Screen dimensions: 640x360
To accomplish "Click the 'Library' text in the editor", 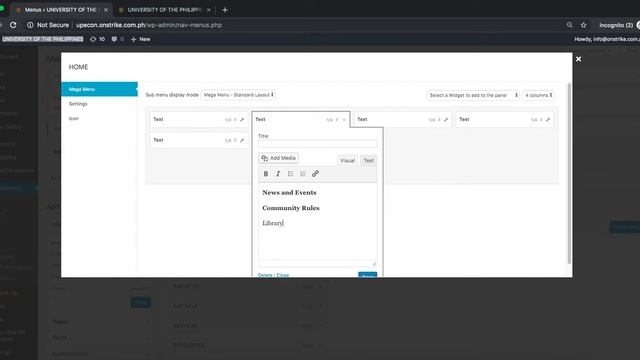I will (272, 223).
